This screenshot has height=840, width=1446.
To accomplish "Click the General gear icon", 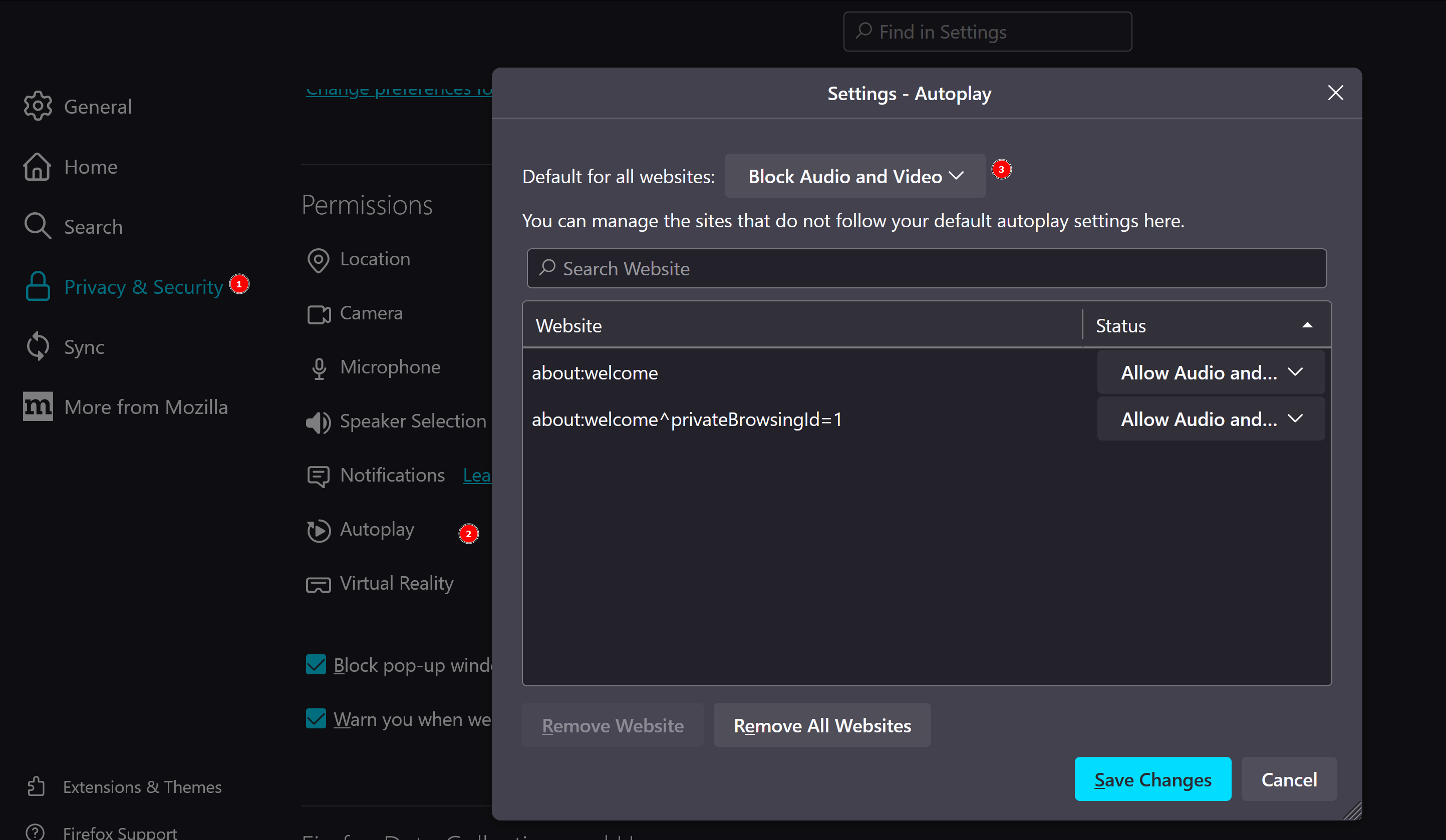I will 38,106.
